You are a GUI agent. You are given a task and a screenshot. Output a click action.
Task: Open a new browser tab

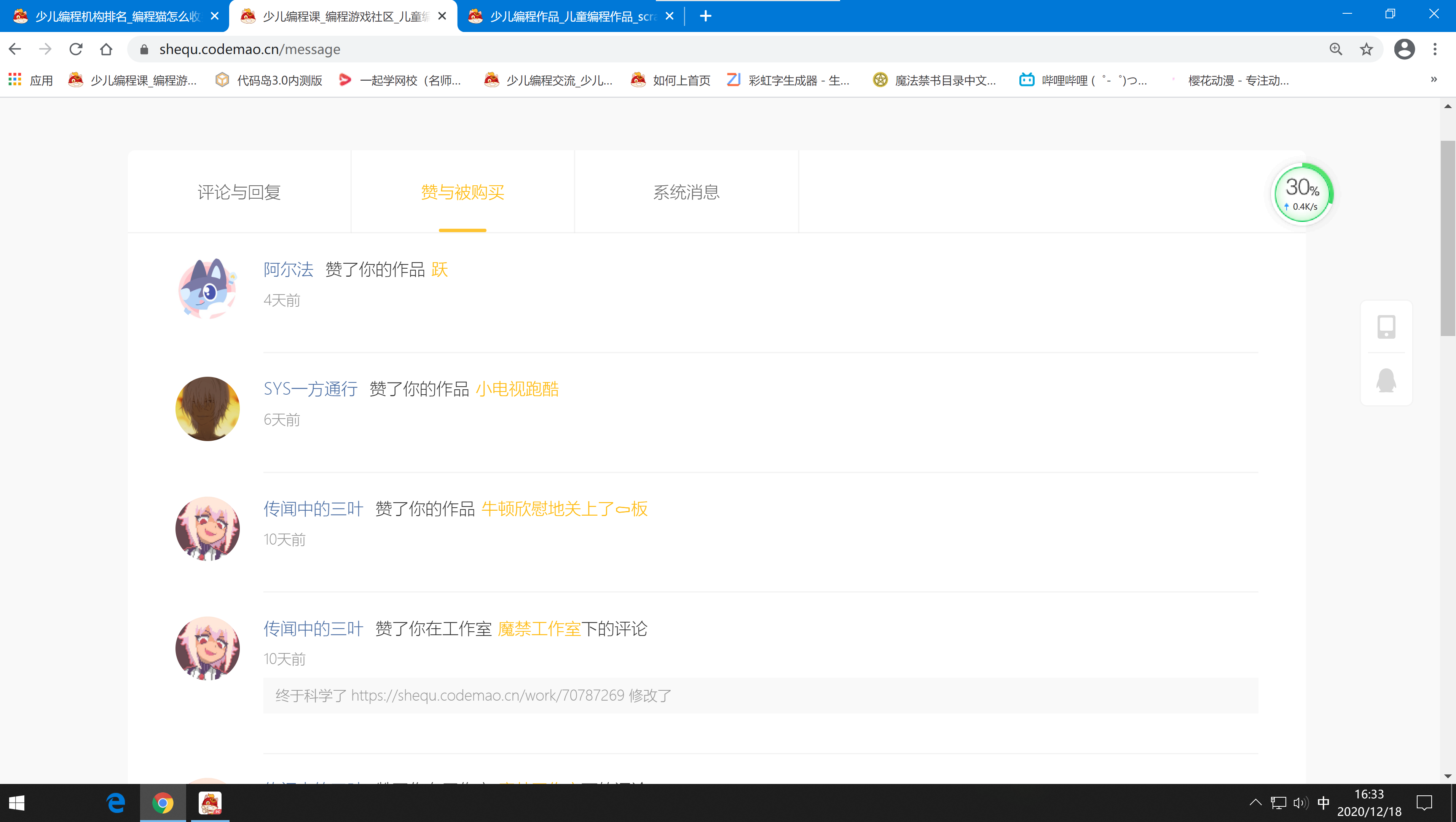pos(705,16)
